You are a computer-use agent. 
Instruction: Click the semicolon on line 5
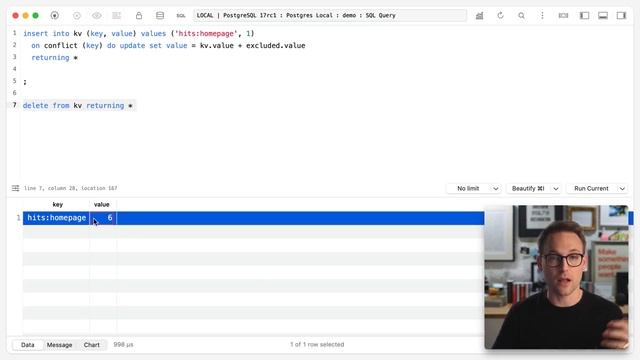pyautogui.click(x=25, y=82)
